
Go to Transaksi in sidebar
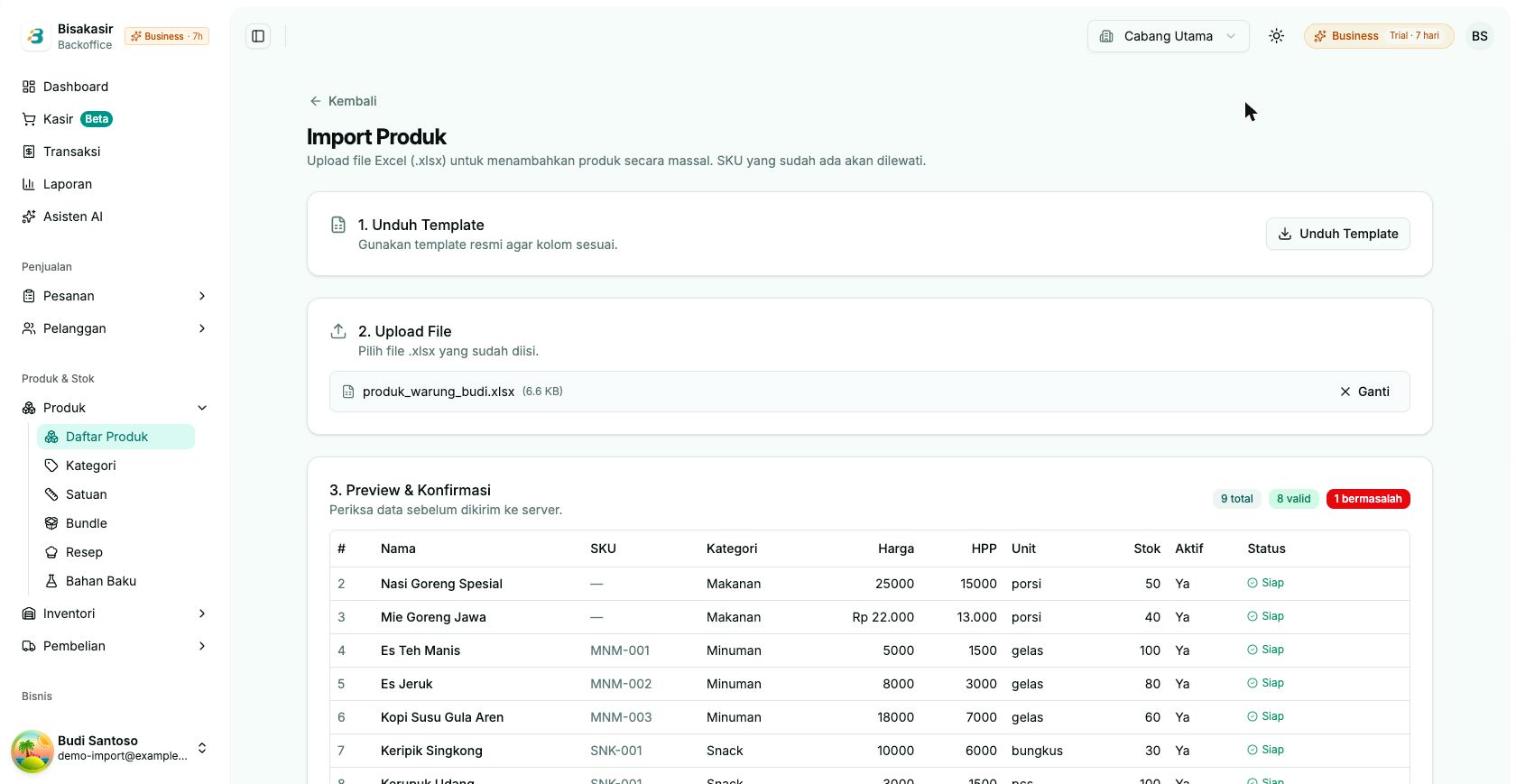coord(113,152)
